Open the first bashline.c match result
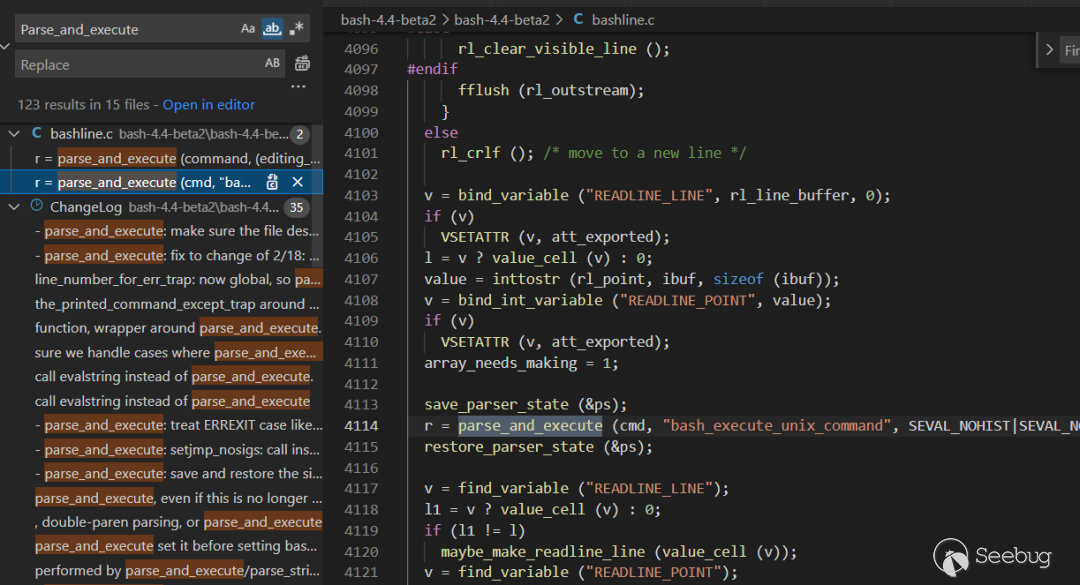 pyautogui.click(x=177, y=158)
